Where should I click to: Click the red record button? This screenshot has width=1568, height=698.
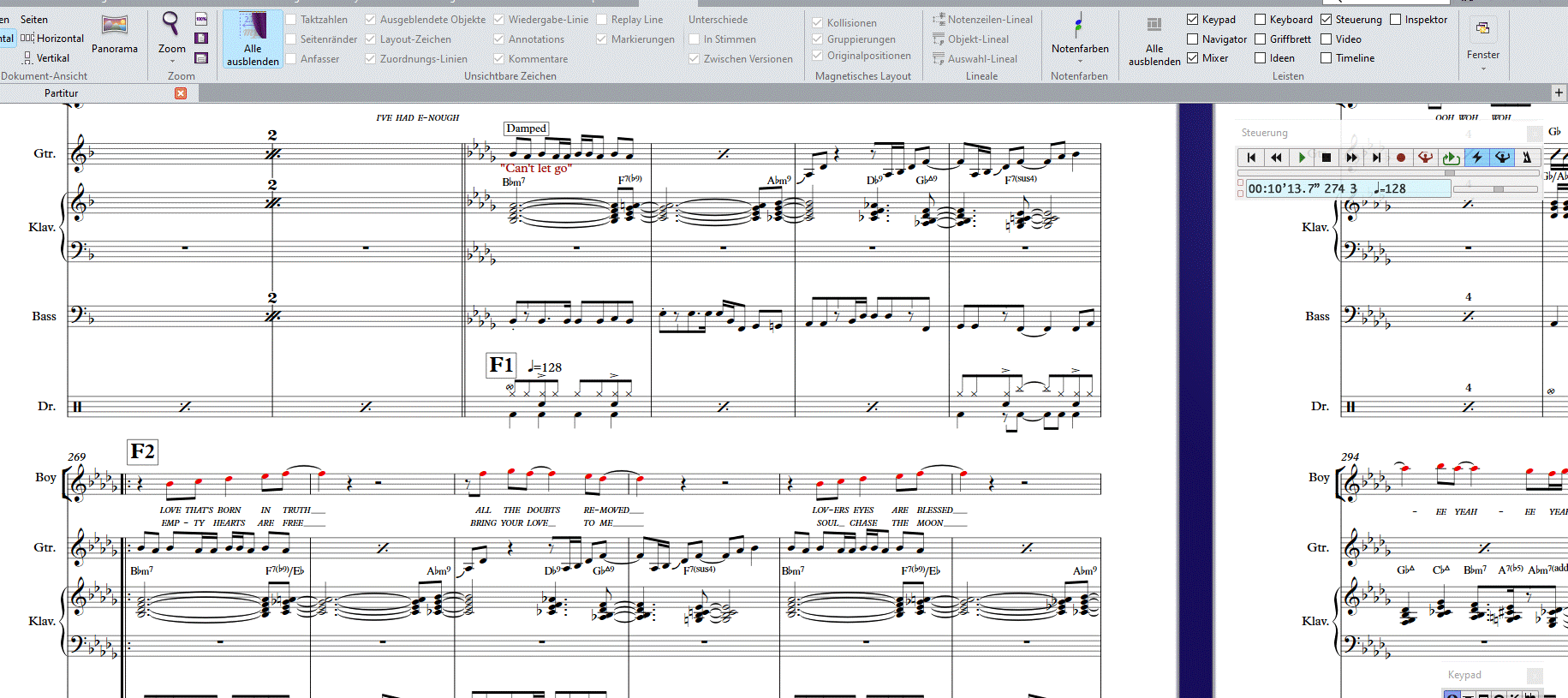coord(1401,158)
